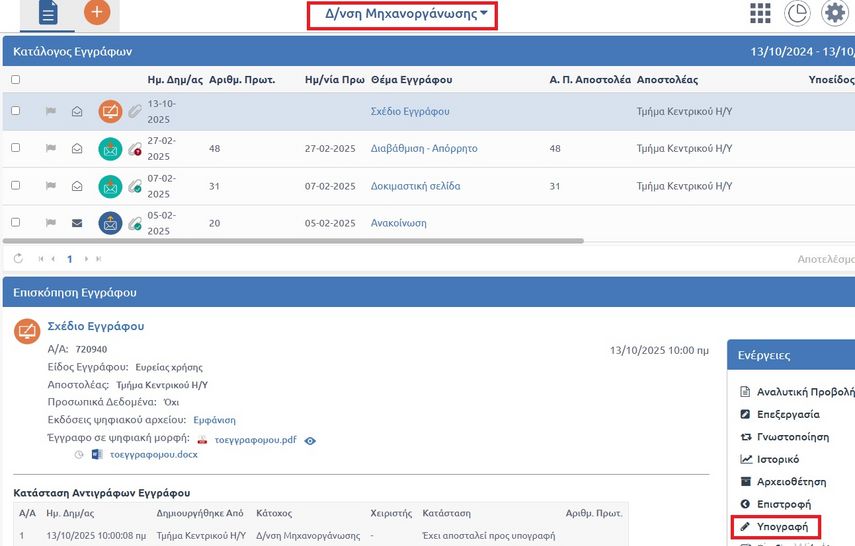855x546 pixels.
Task: Click the pie chart statistics icon
Action: [797, 13]
